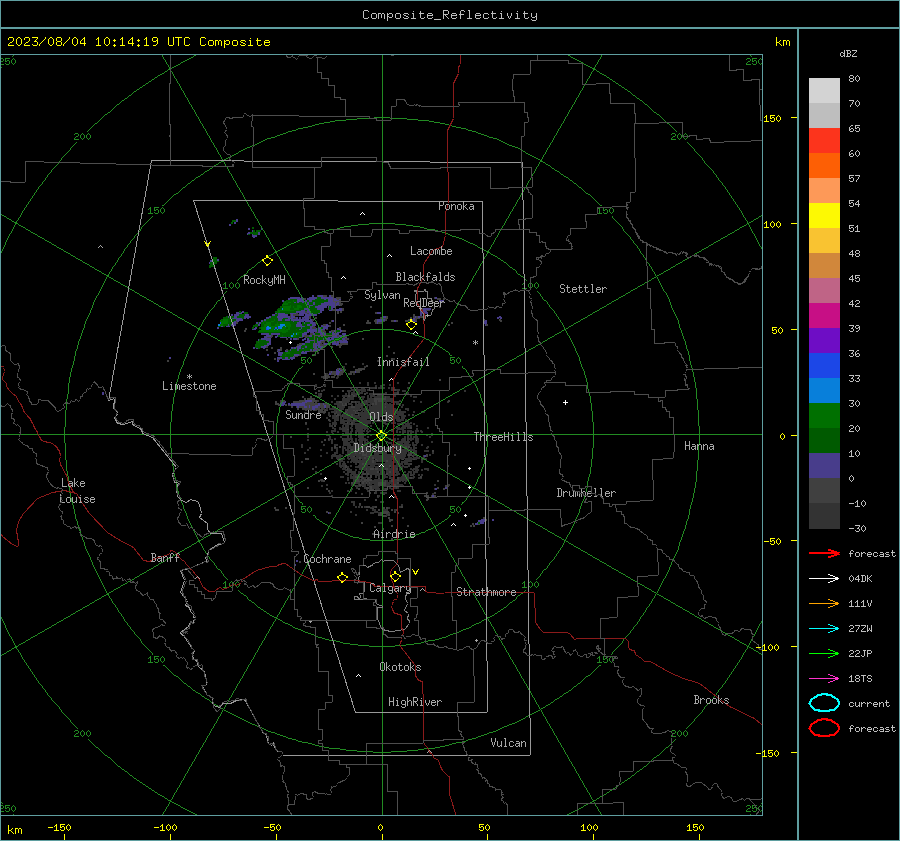Select the blue swatch between 36 and 33

(x=824, y=366)
